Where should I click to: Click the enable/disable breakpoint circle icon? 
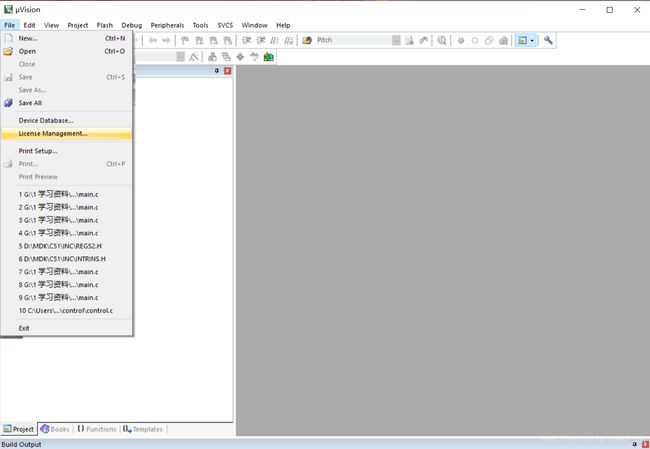475,41
